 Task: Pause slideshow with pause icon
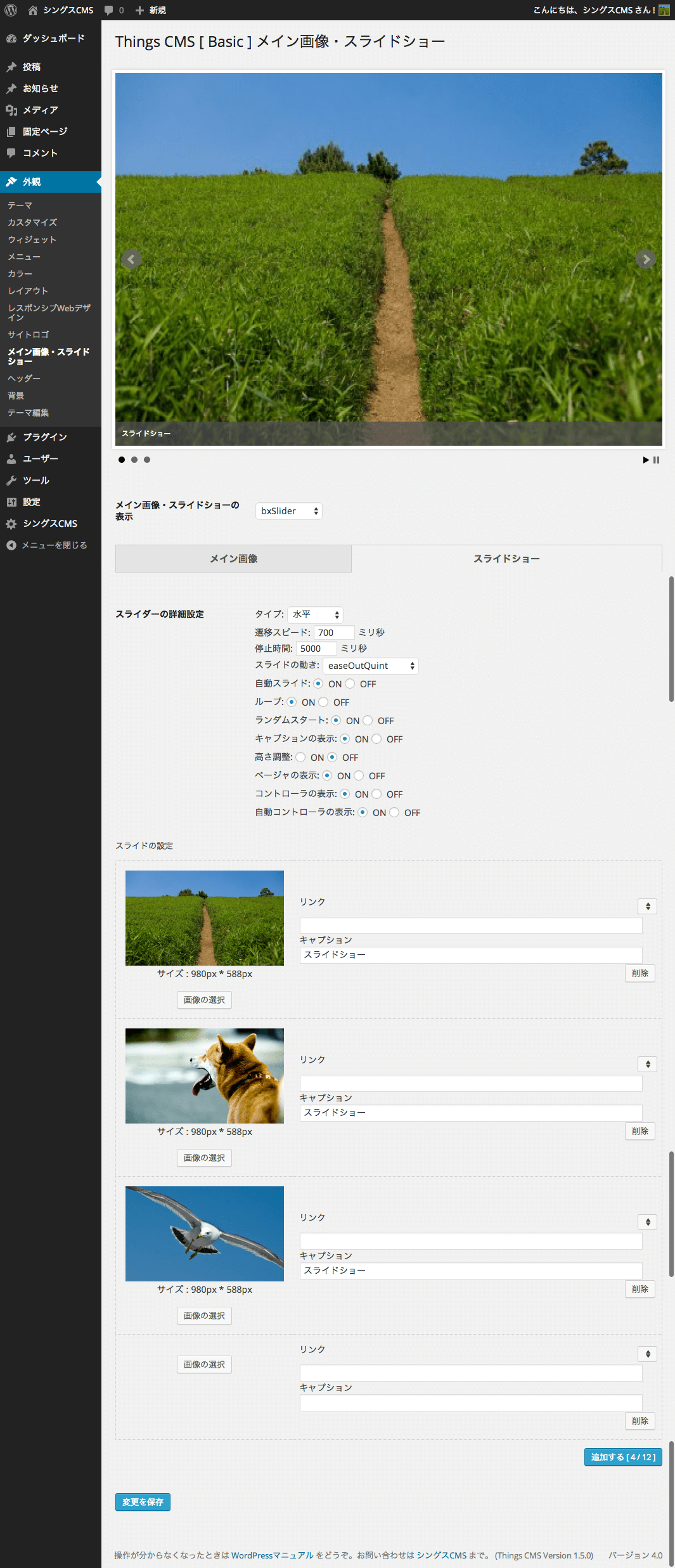(656, 460)
